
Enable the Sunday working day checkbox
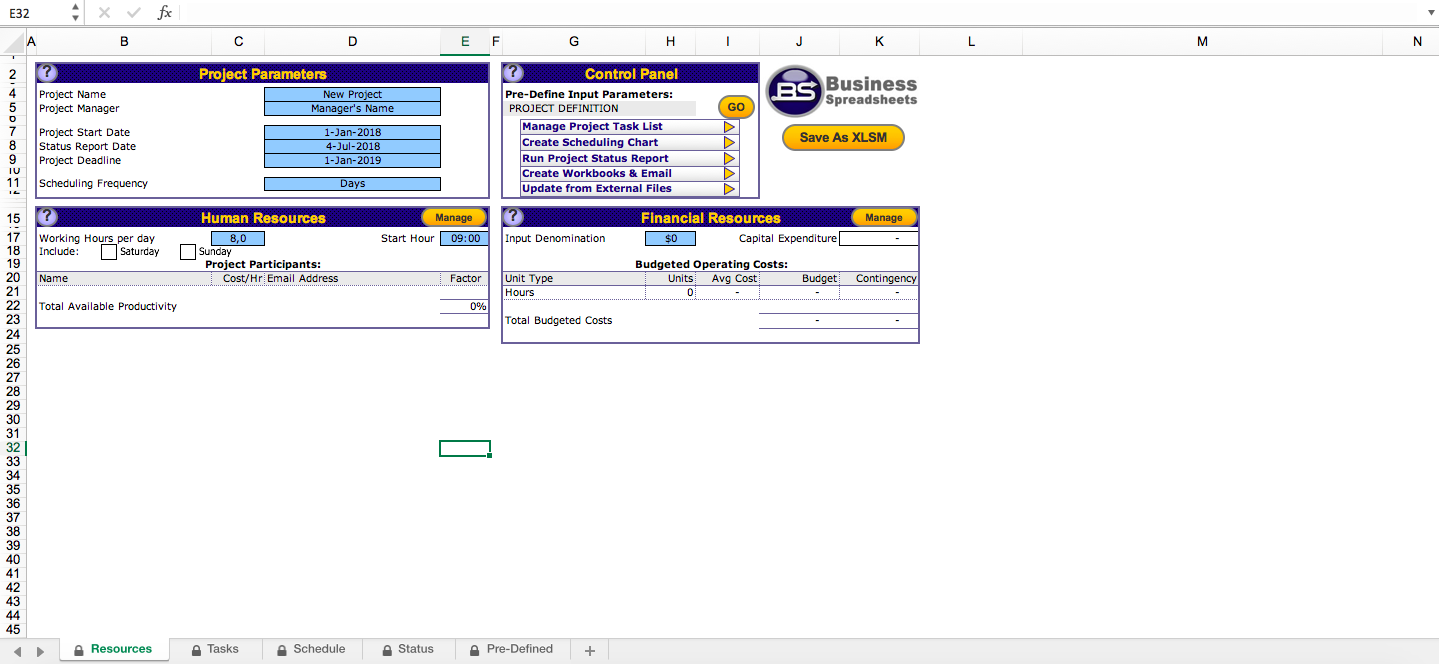(x=187, y=251)
